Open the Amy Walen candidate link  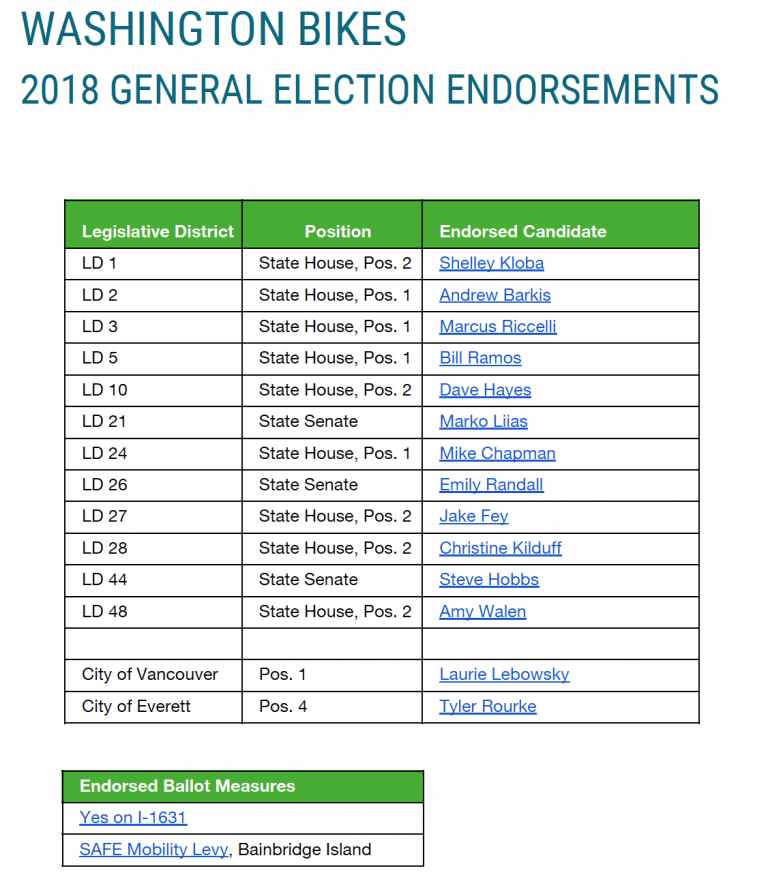point(482,612)
